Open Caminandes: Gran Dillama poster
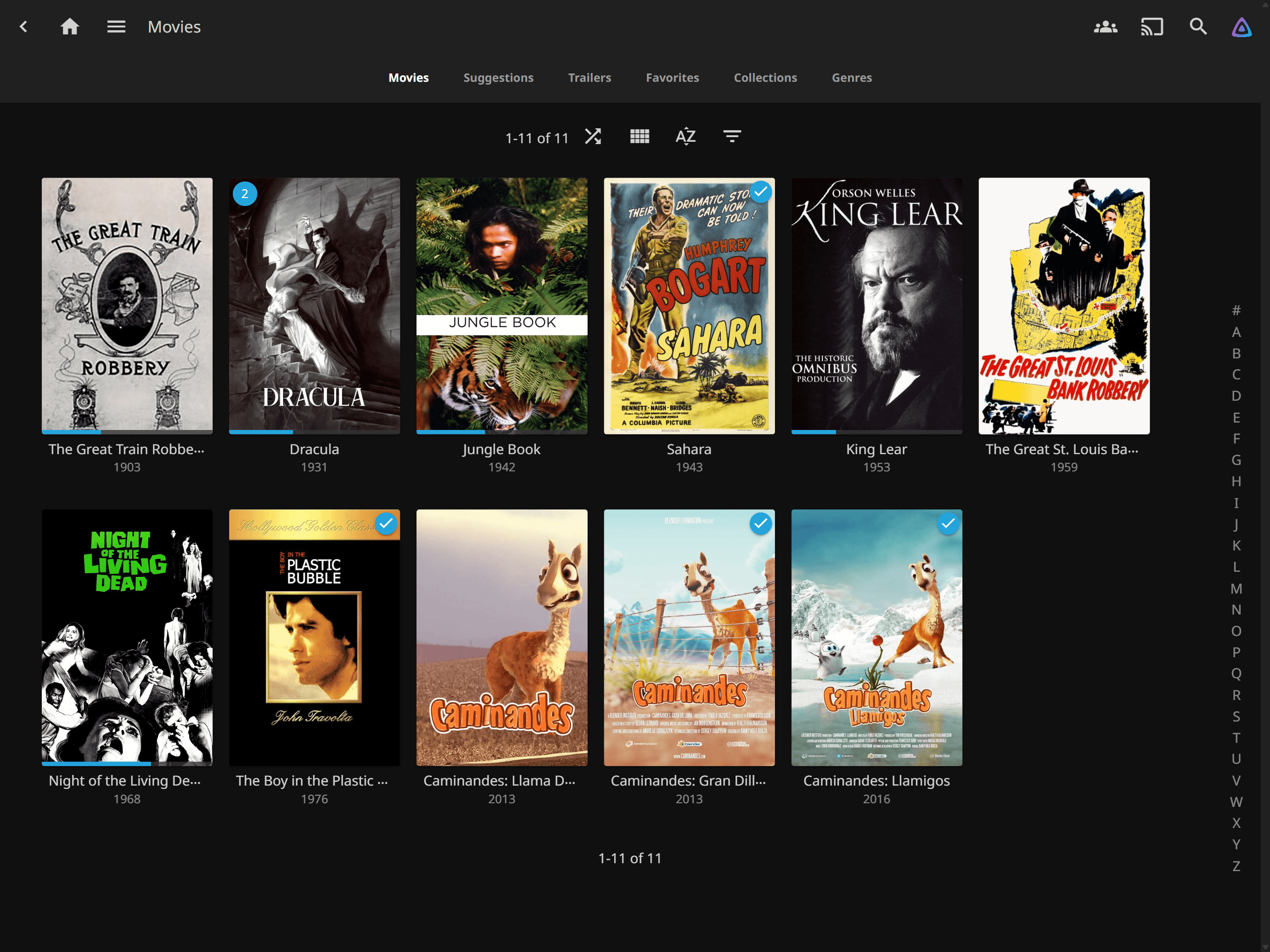 click(689, 637)
